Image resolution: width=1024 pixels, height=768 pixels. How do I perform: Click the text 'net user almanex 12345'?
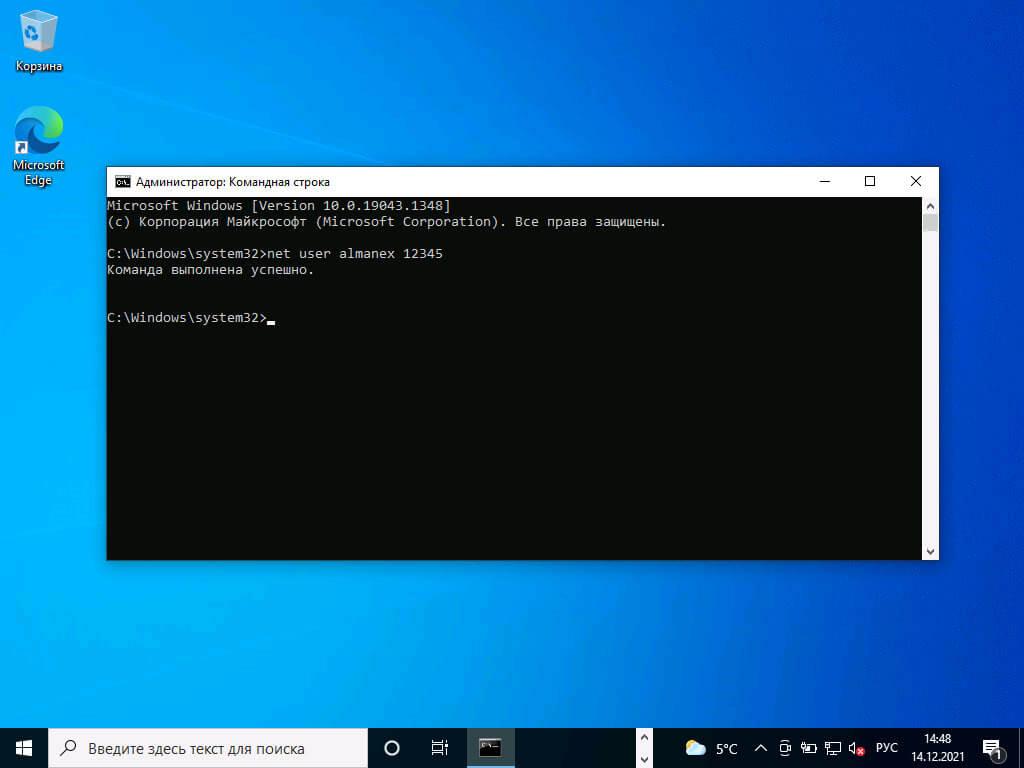point(355,253)
